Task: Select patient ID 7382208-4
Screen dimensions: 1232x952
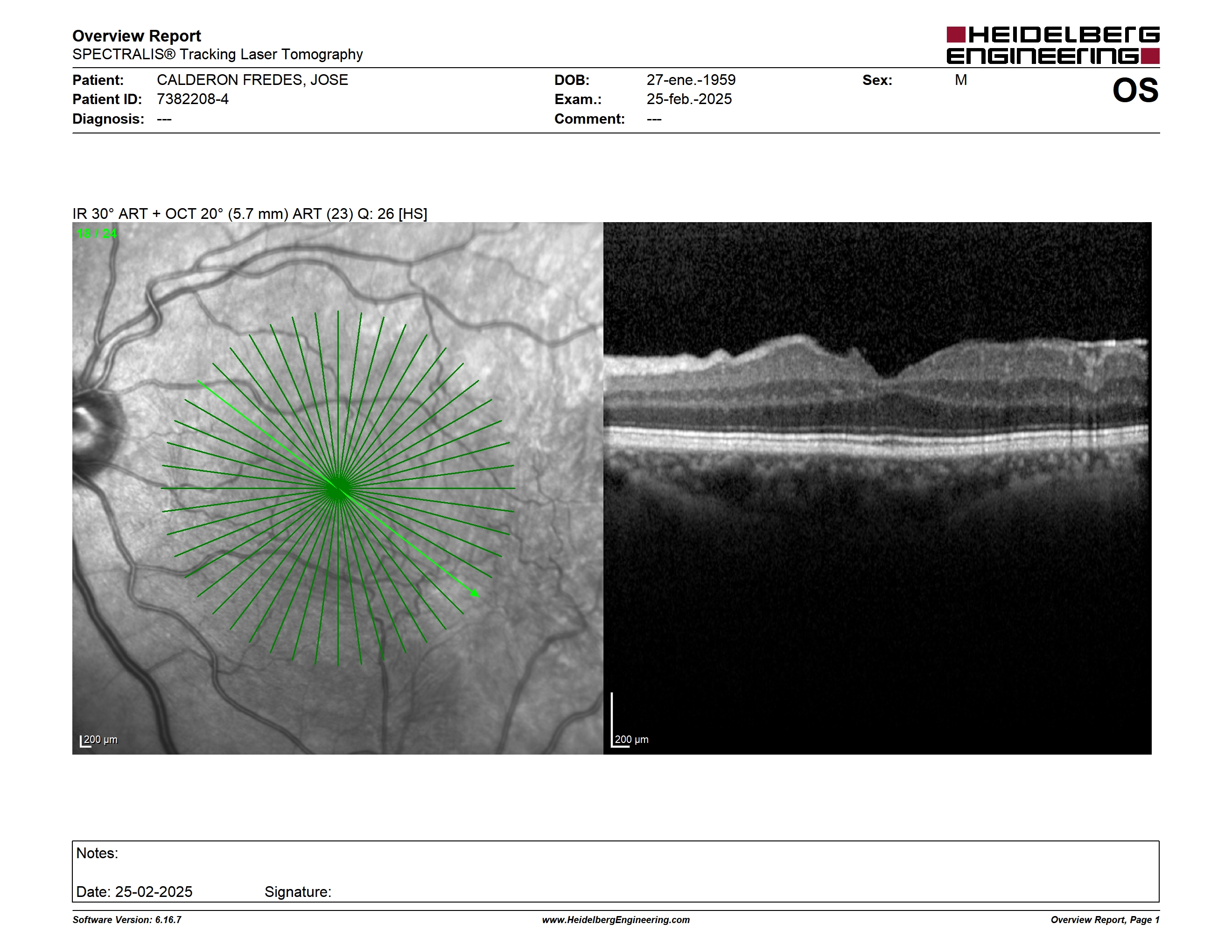Action: 192,99
